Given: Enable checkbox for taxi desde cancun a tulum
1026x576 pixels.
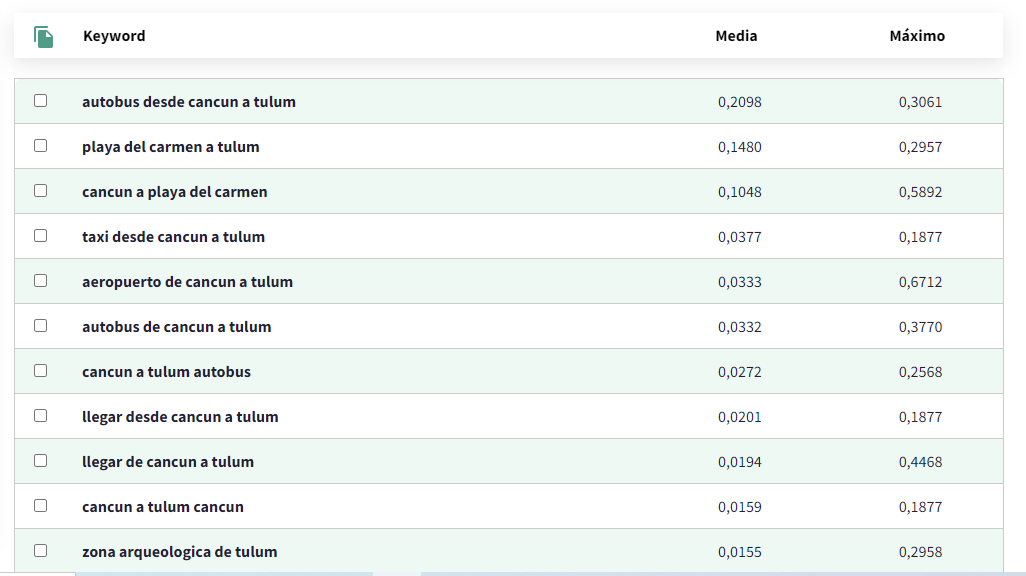Looking at the screenshot, I should tap(40, 236).
